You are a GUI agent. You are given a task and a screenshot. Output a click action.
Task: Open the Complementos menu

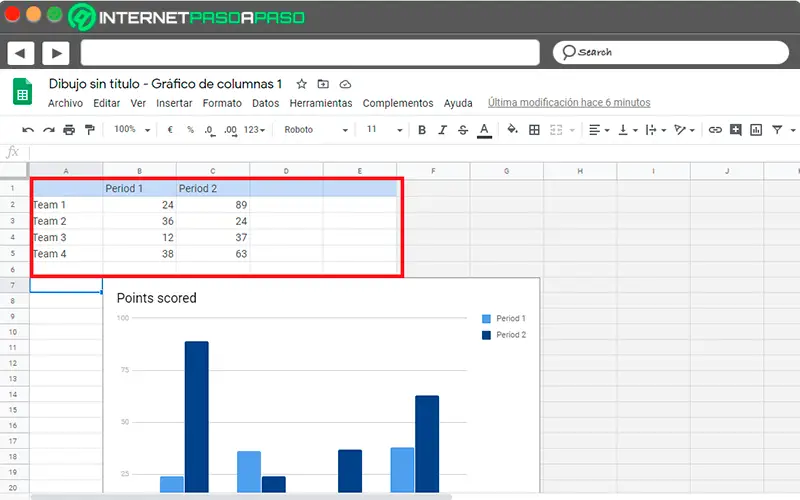398,103
